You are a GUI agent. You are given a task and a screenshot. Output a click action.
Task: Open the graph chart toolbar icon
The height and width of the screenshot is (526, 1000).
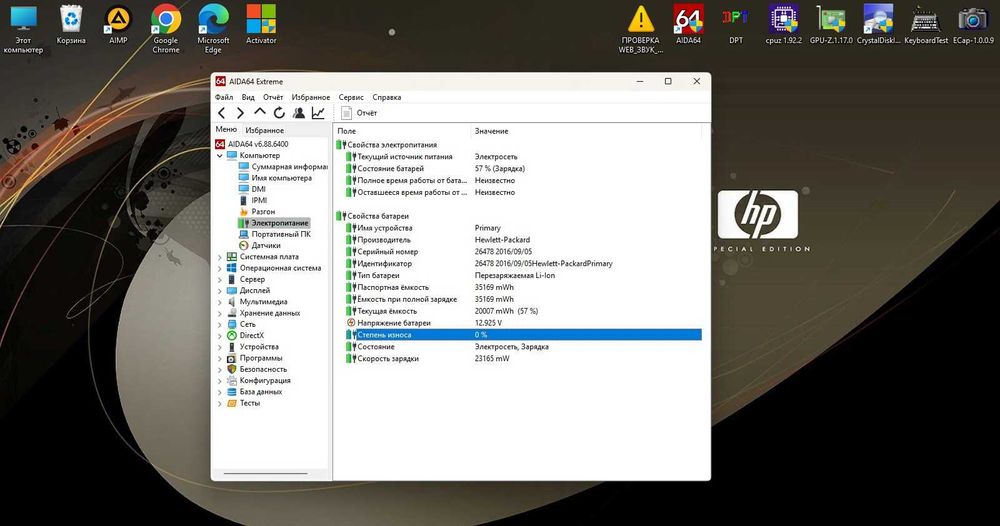click(318, 113)
